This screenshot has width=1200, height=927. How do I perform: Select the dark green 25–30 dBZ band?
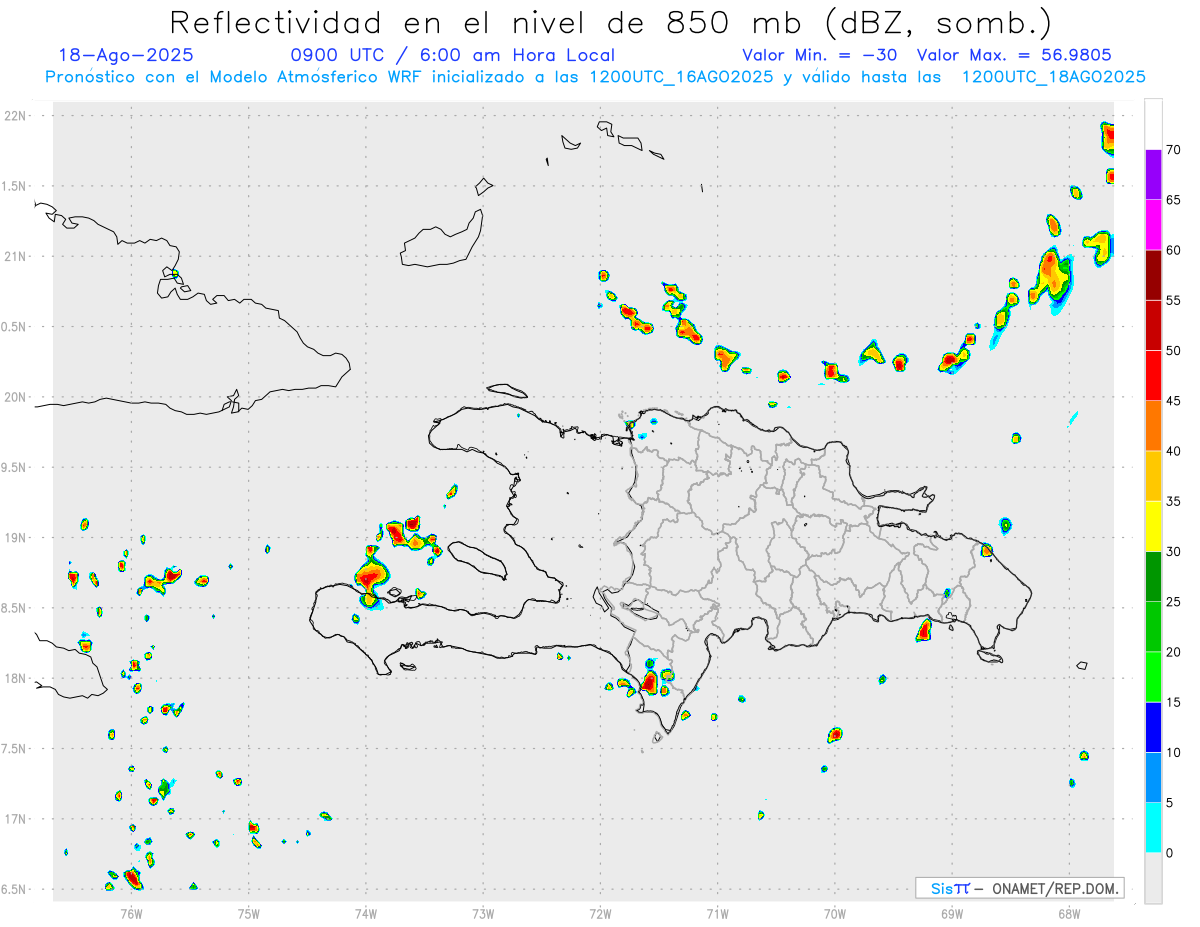tap(1153, 576)
